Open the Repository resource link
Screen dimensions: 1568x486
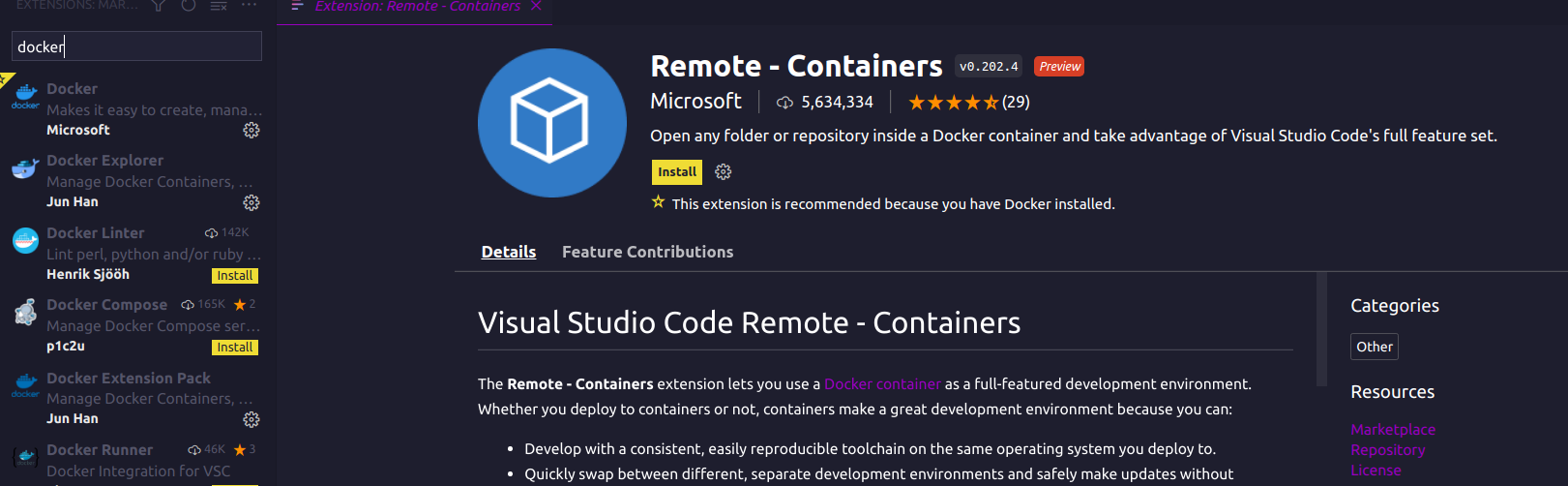pyautogui.click(x=1388, y=450)
